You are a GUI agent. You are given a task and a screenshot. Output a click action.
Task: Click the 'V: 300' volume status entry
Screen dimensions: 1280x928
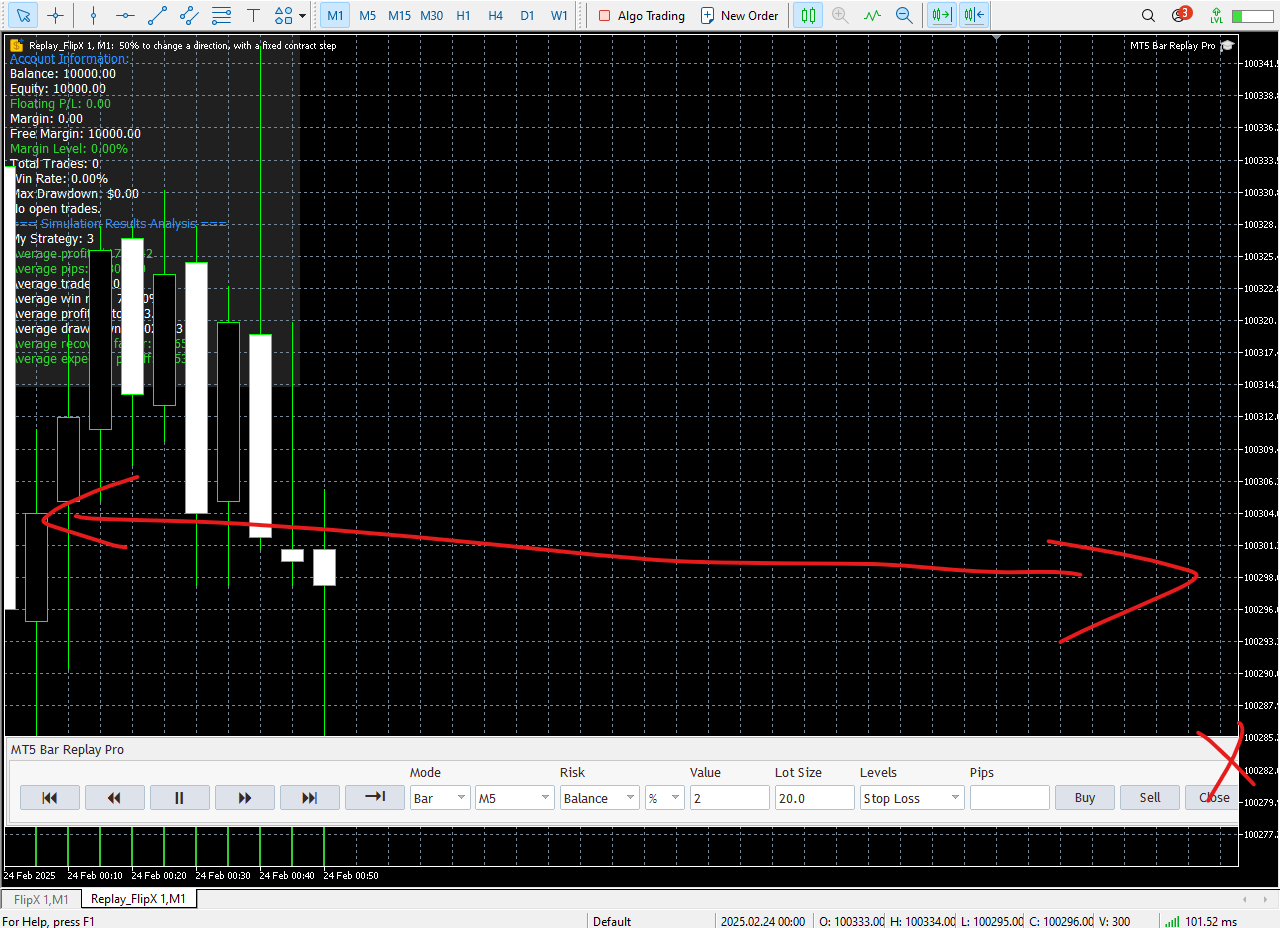1115,921
